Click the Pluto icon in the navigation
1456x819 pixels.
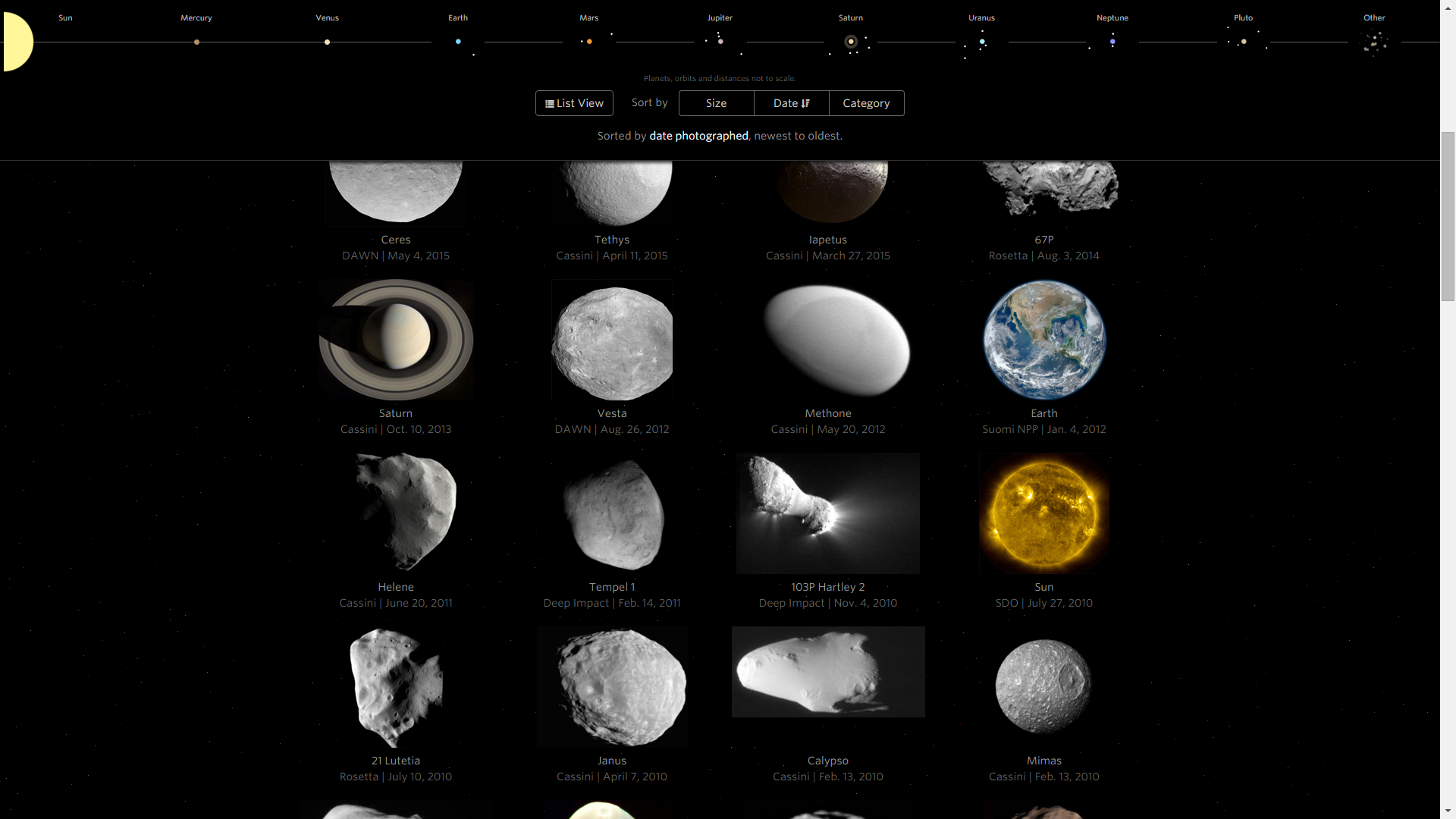coord(1244,42)
